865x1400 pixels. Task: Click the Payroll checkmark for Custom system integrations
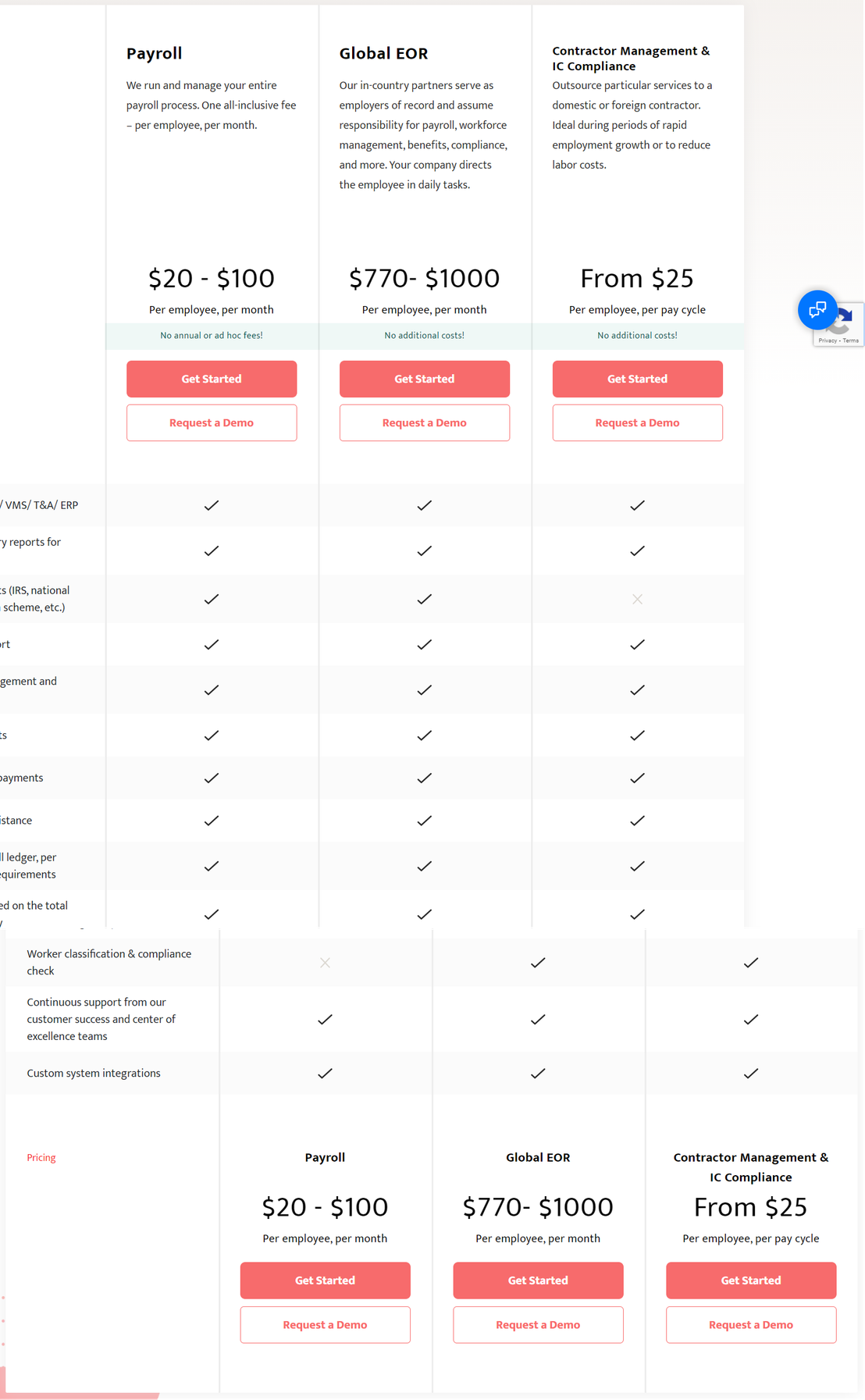click(325, 1073)
